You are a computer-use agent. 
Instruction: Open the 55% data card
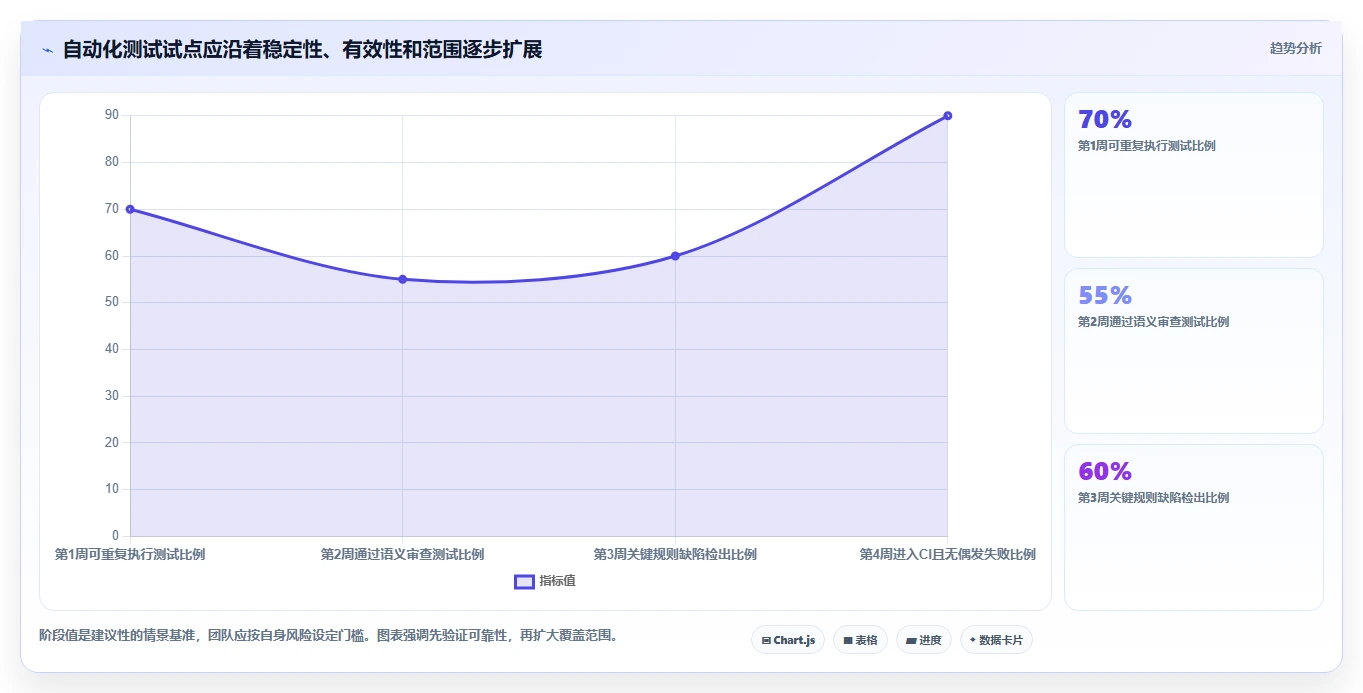tap(1194, 351)
